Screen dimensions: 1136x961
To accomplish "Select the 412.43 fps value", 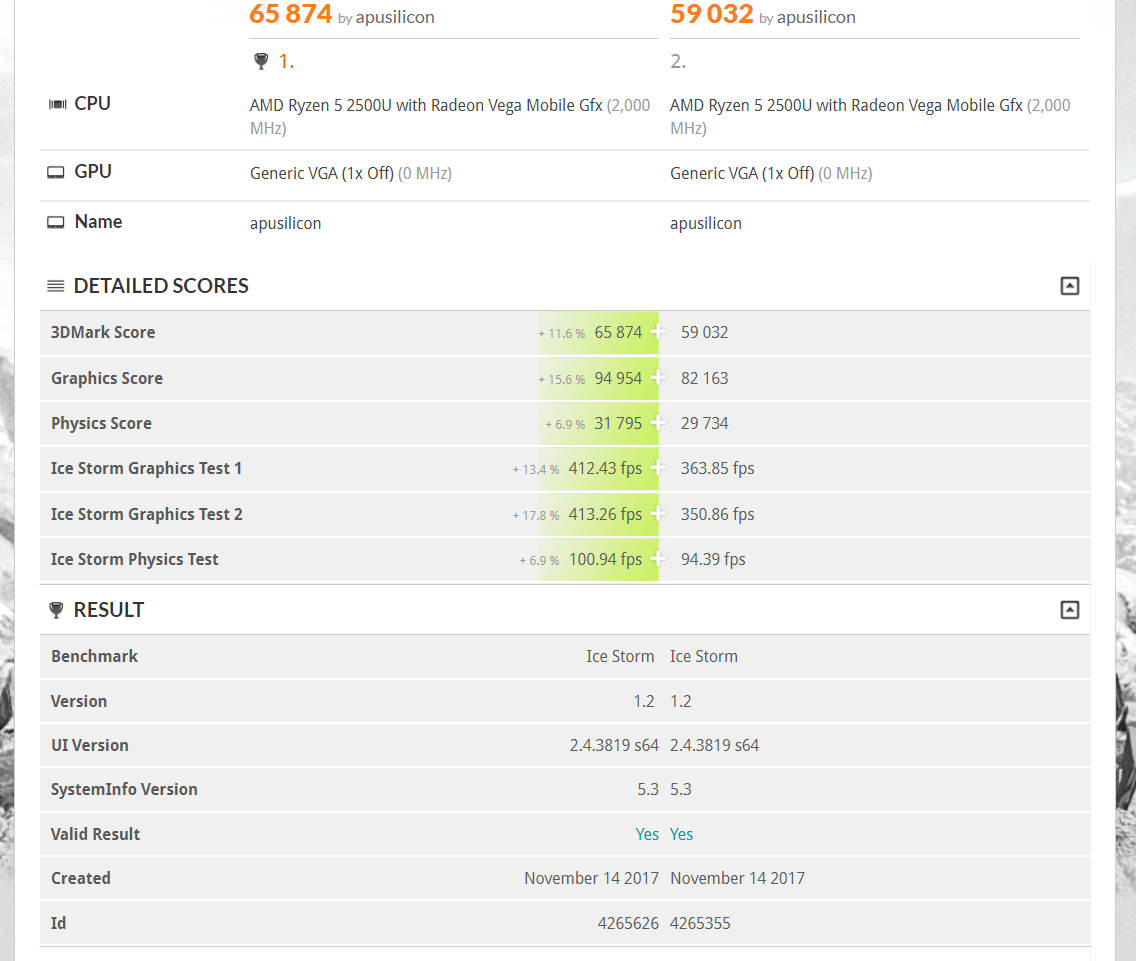I will tap(605, 468).
